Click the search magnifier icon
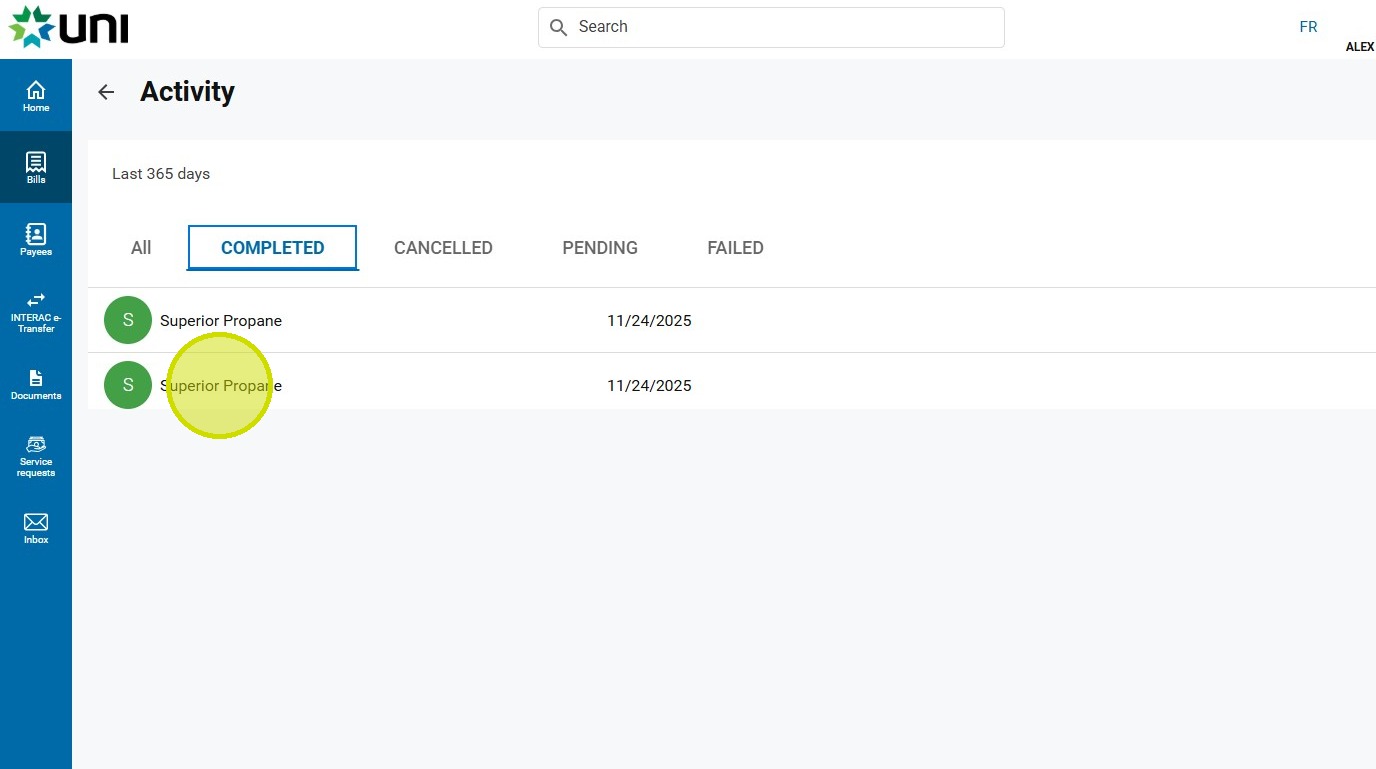Viewport: 1376px width, 769px height. pos(559,27)
